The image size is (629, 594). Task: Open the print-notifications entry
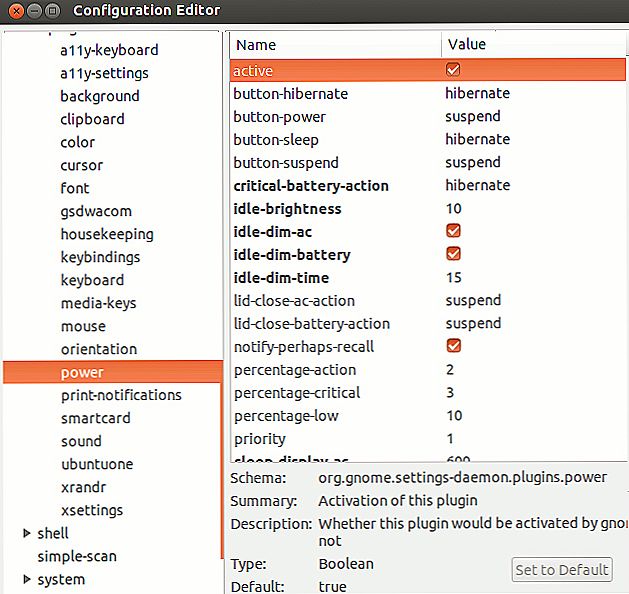(x=121, y=395)
